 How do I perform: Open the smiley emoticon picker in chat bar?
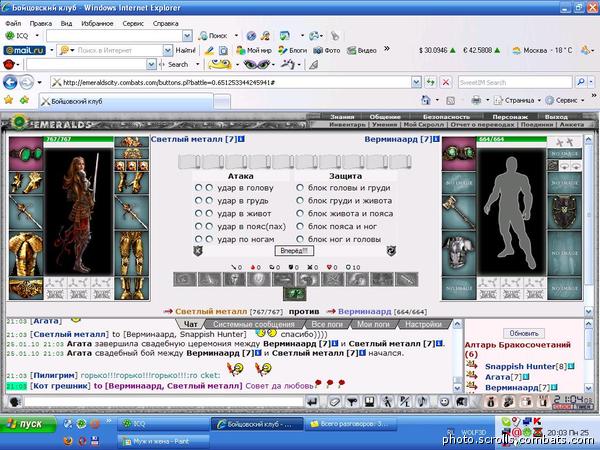pyautogui.click(x=444, y=402)
